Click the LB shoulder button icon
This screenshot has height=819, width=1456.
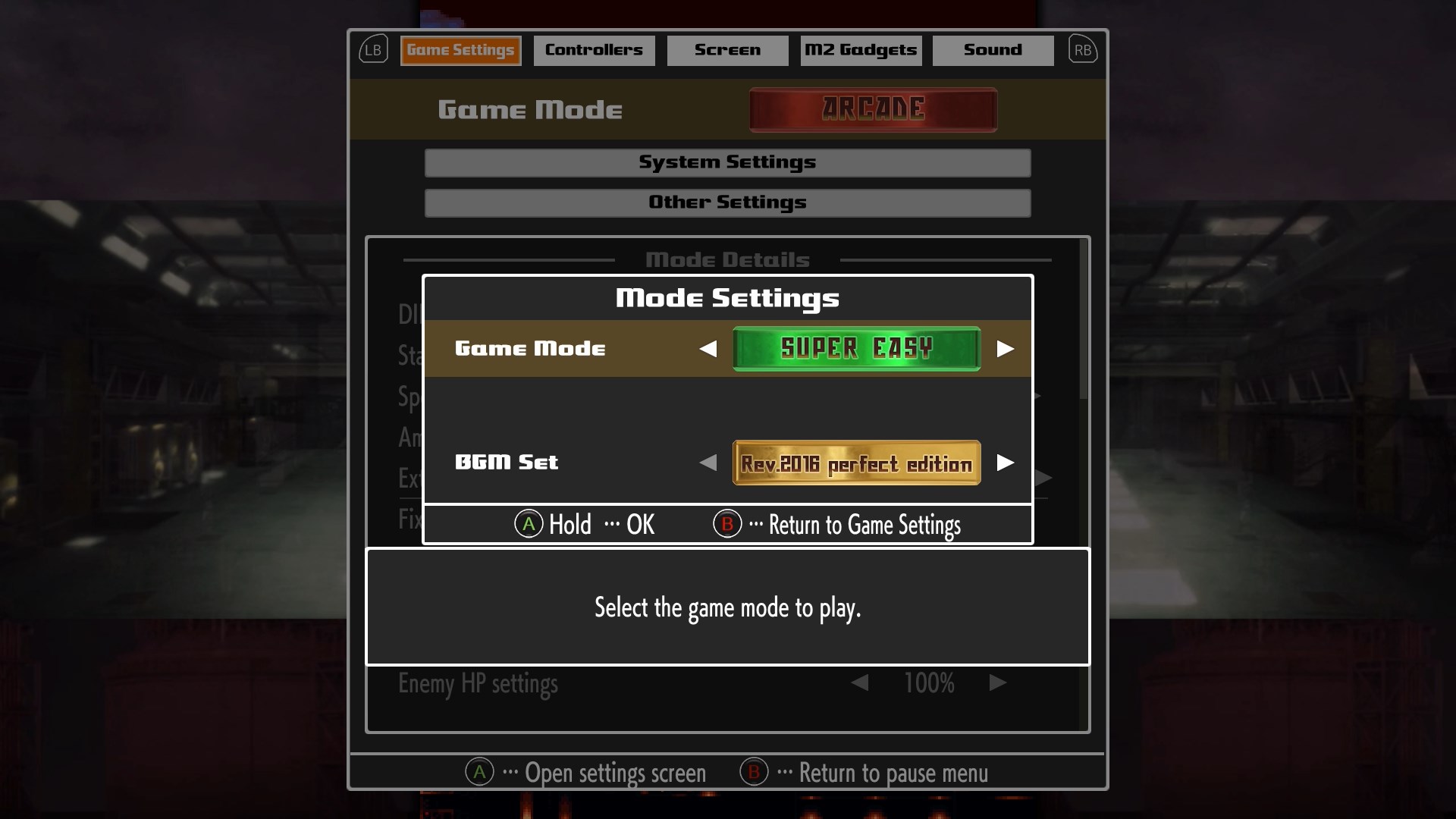[373, 50]
